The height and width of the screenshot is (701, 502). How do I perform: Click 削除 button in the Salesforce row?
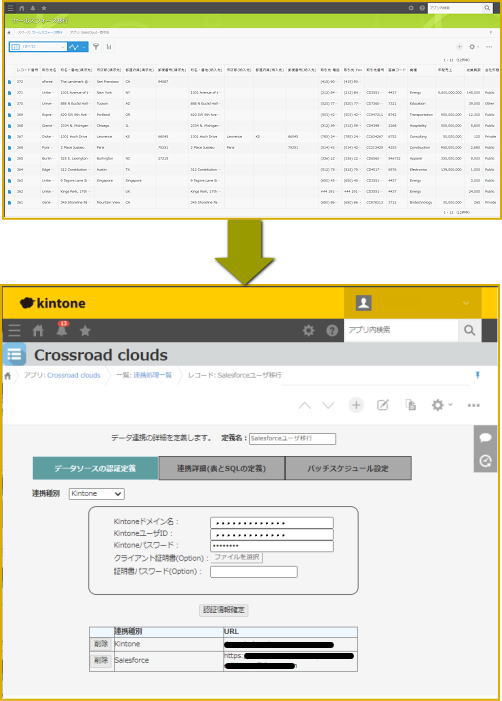pos(101,660)
